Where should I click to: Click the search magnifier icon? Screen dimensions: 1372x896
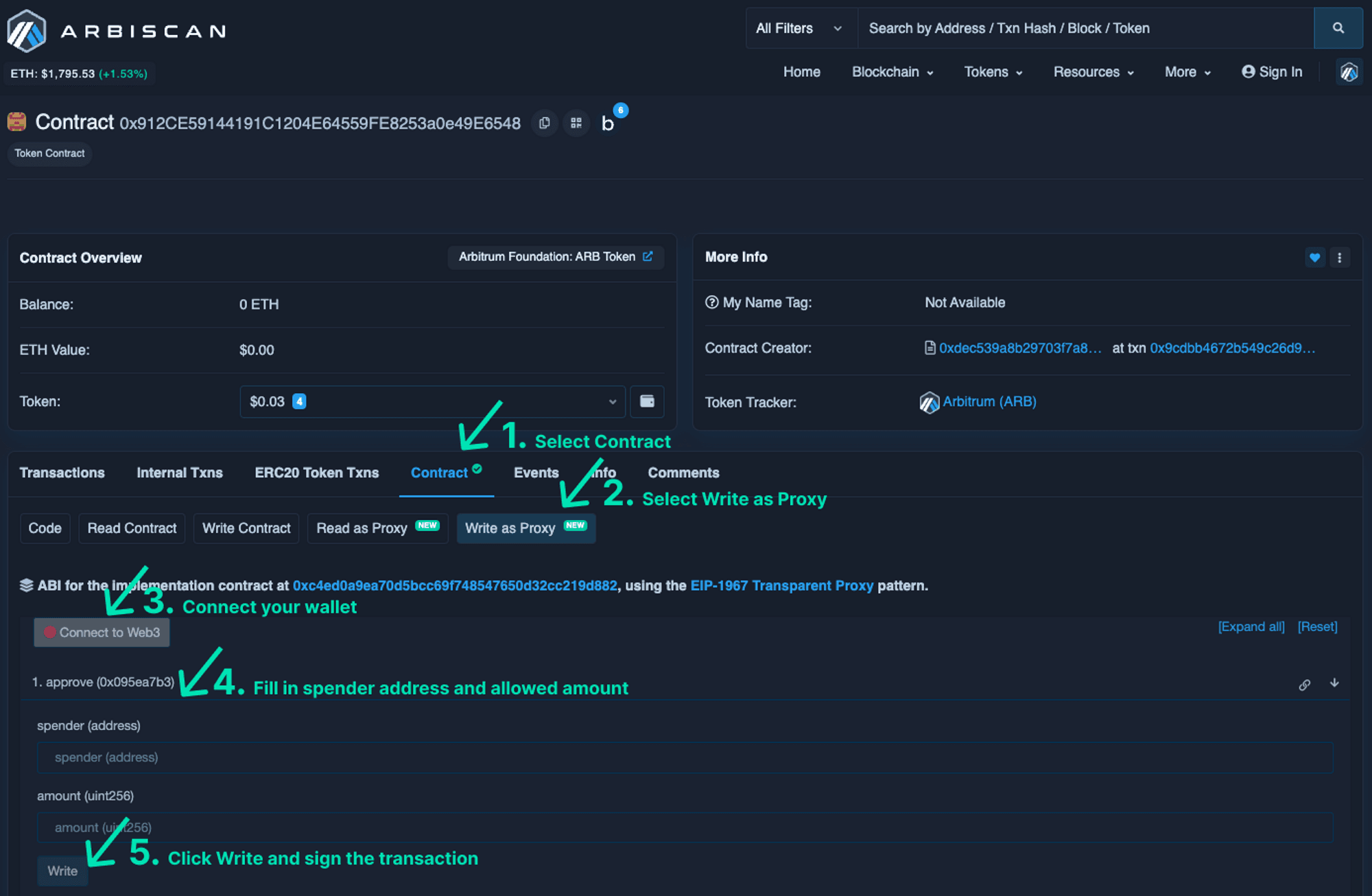pyautogui.click(x=1338, y=28)
